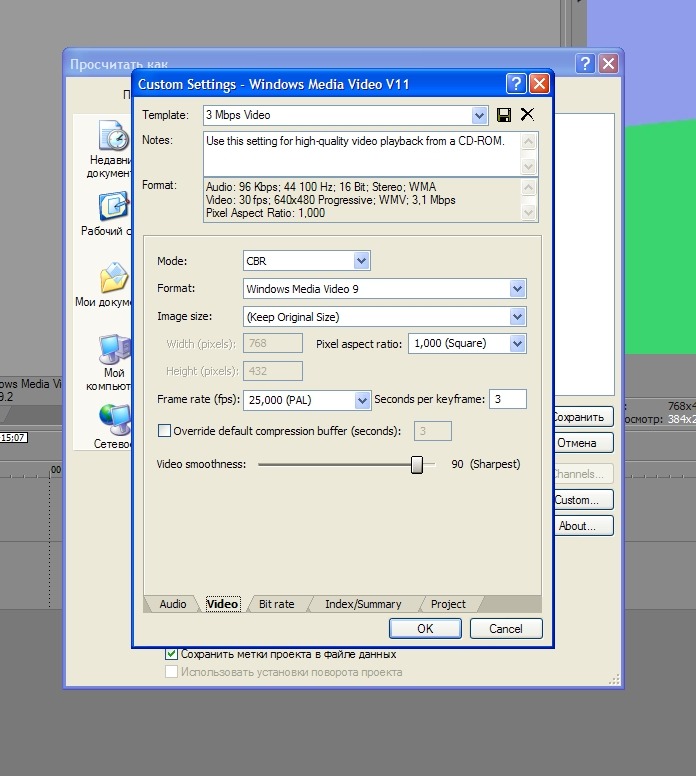Switch to the Bit rate tab

(276, 604)
